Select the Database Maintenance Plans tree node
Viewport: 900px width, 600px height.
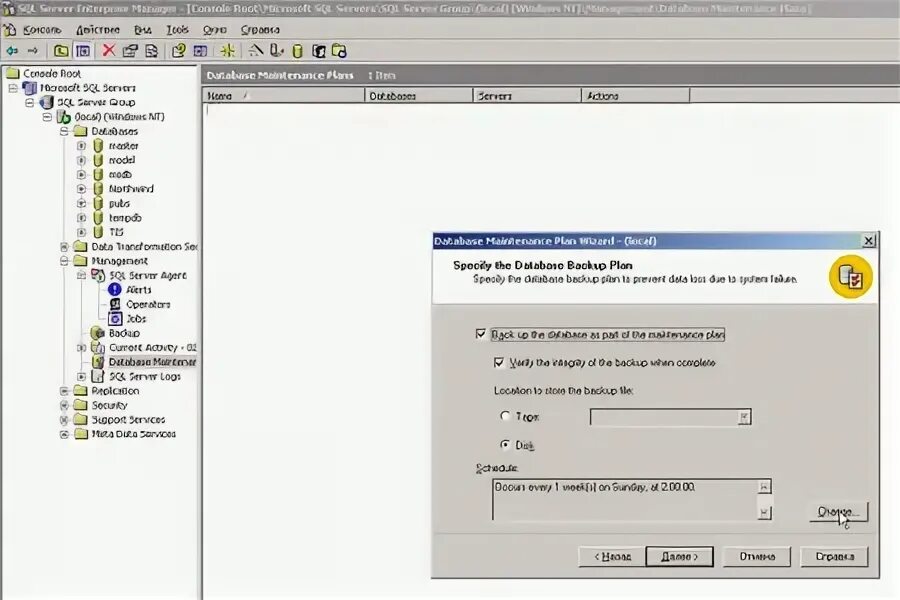(x=152, y=362)
